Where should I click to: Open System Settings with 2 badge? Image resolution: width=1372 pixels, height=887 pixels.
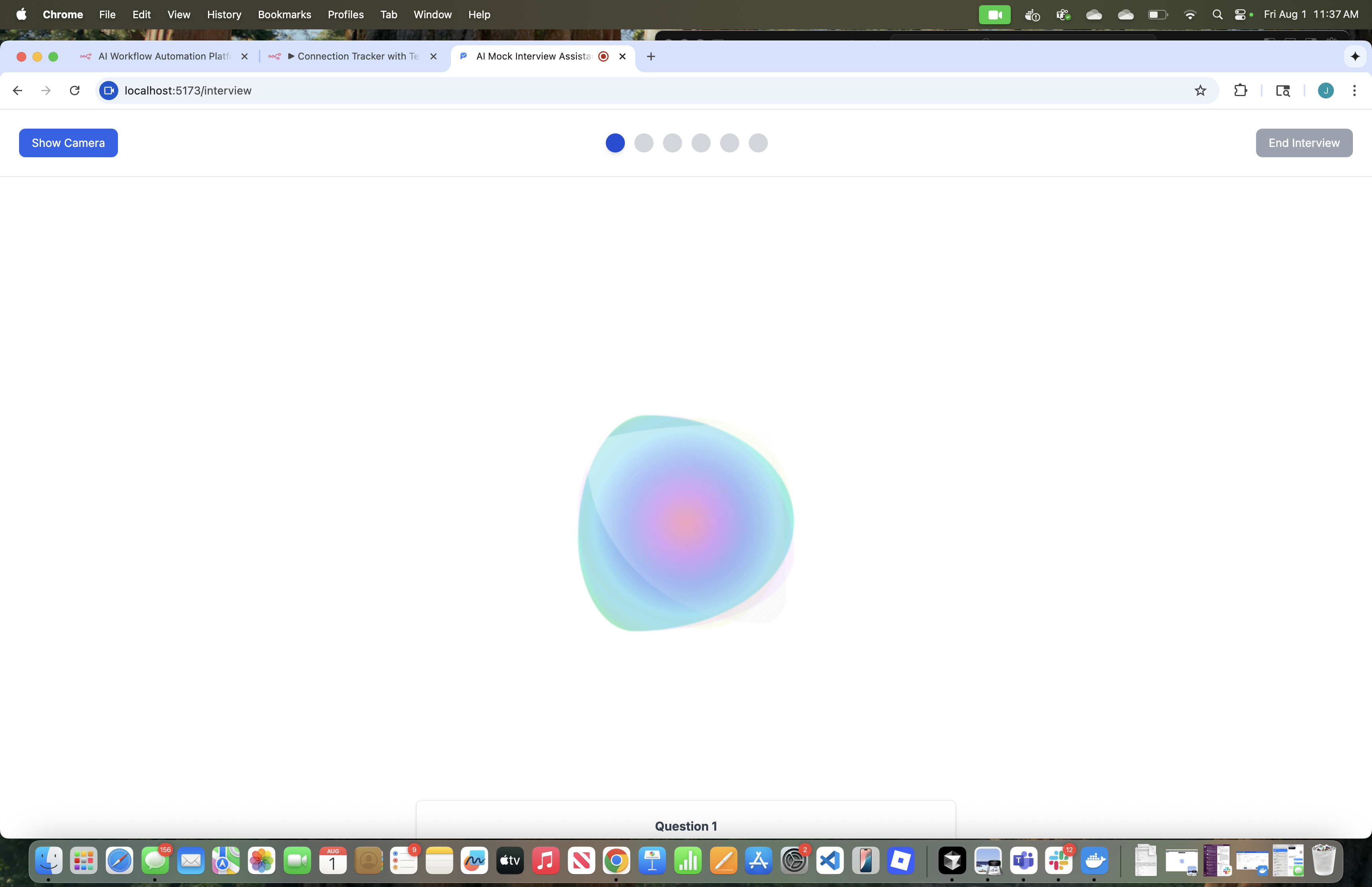pos(794,860)
